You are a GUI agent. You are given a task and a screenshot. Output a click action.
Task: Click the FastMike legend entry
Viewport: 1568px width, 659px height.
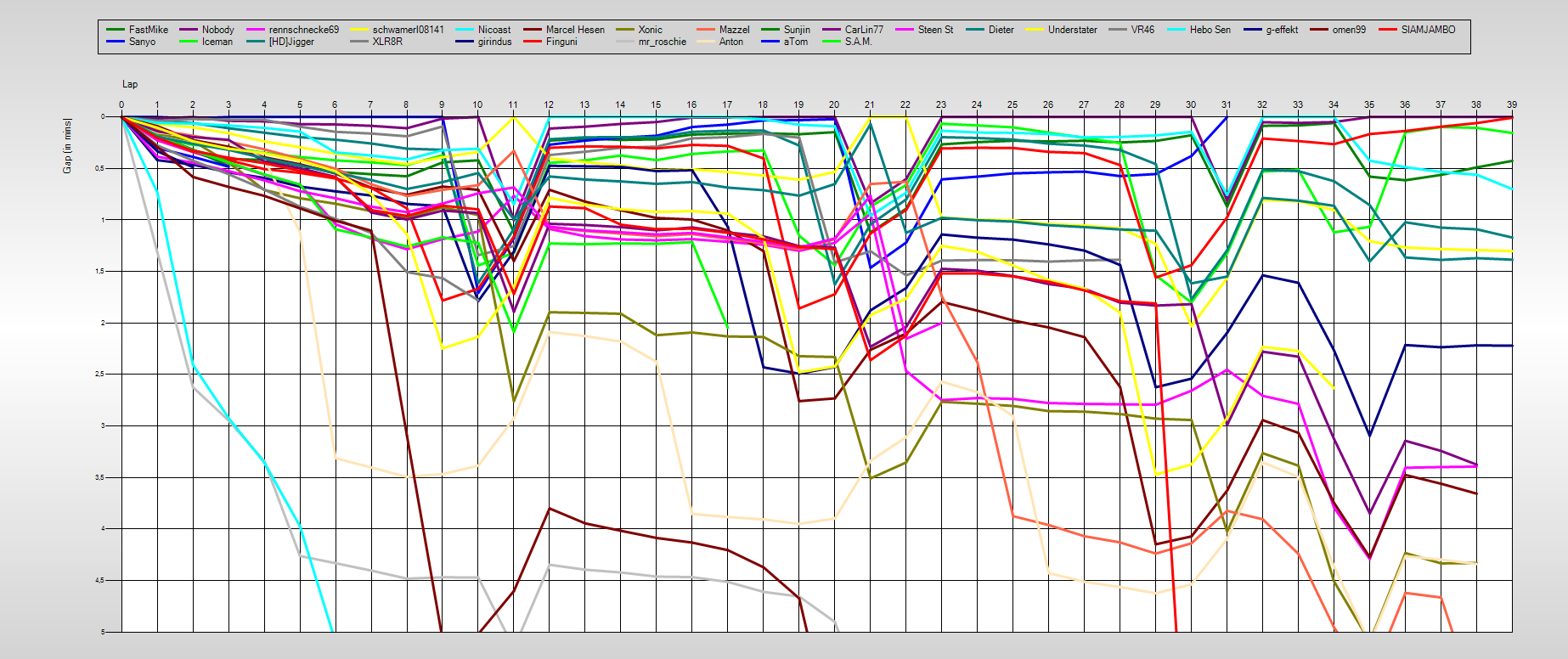148,30
